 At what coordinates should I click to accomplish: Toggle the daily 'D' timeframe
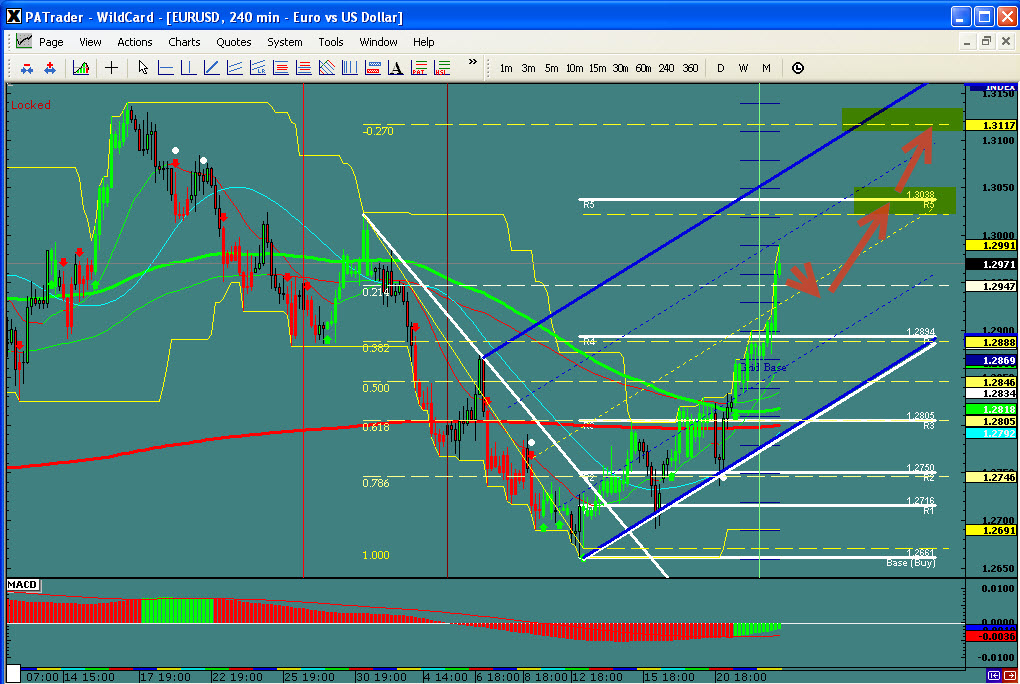coord(720,68)
